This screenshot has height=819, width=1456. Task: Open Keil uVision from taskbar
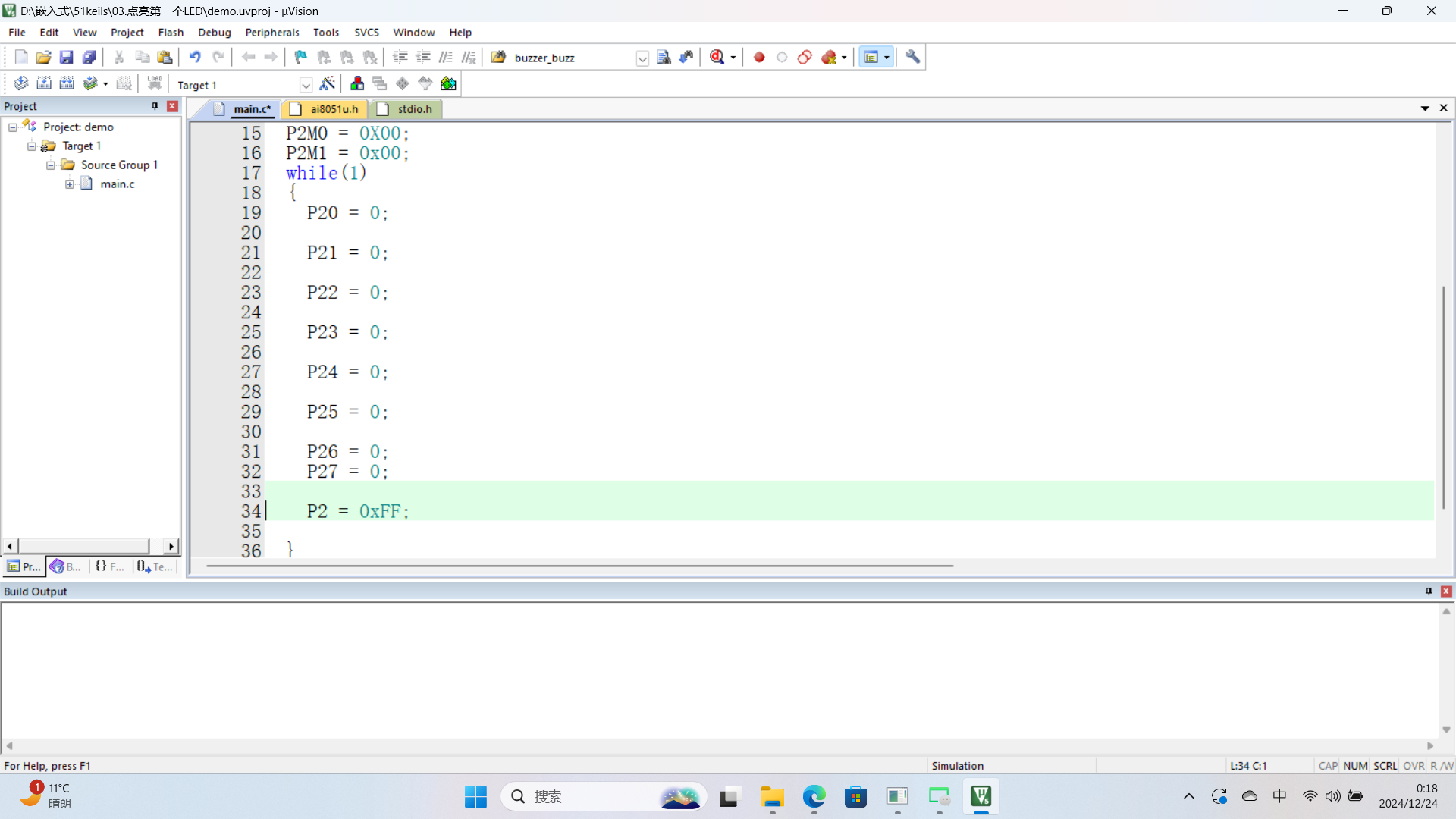pos(981,796)
